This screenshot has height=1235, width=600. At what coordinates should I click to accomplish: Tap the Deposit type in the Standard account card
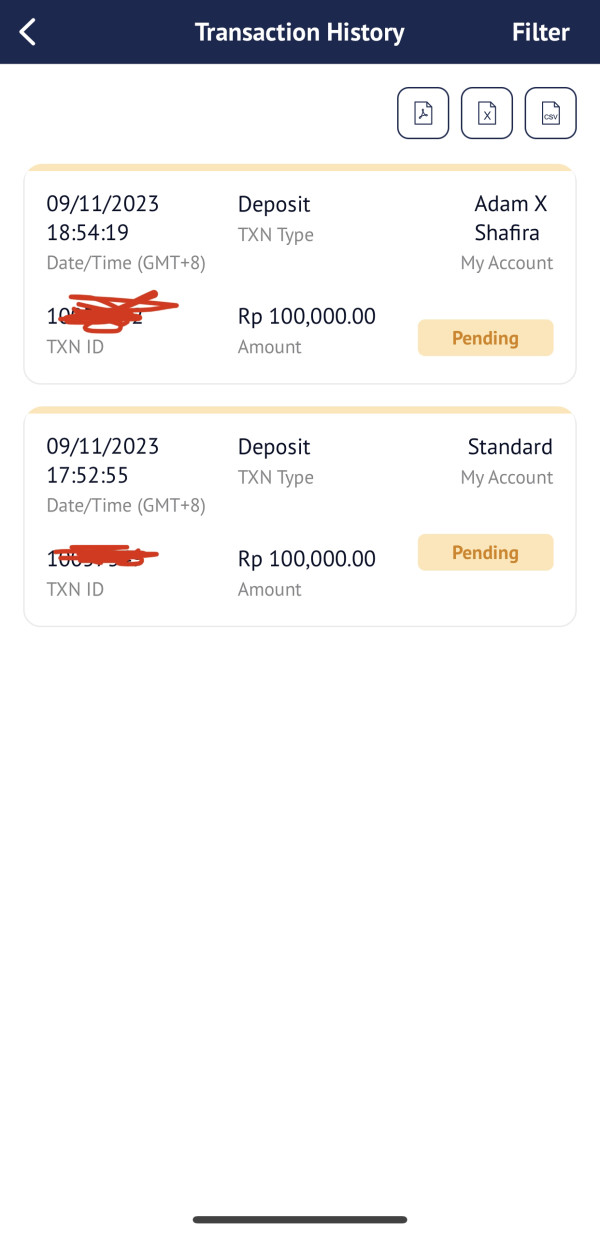[x=274, y=447]
